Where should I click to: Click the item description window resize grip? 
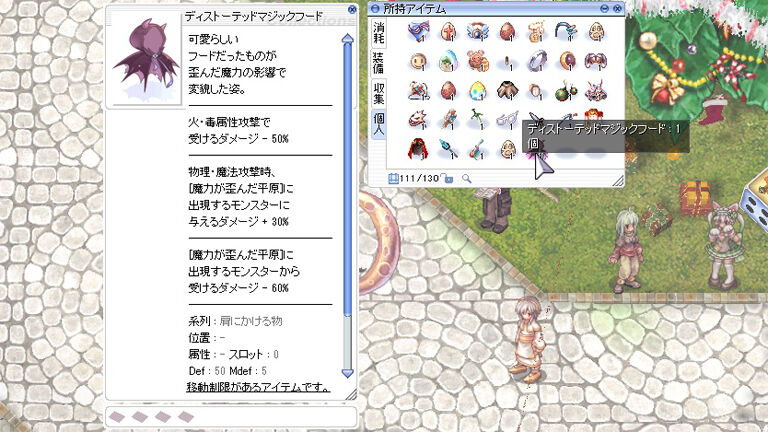pyautogui.click(x=351, y=394)
